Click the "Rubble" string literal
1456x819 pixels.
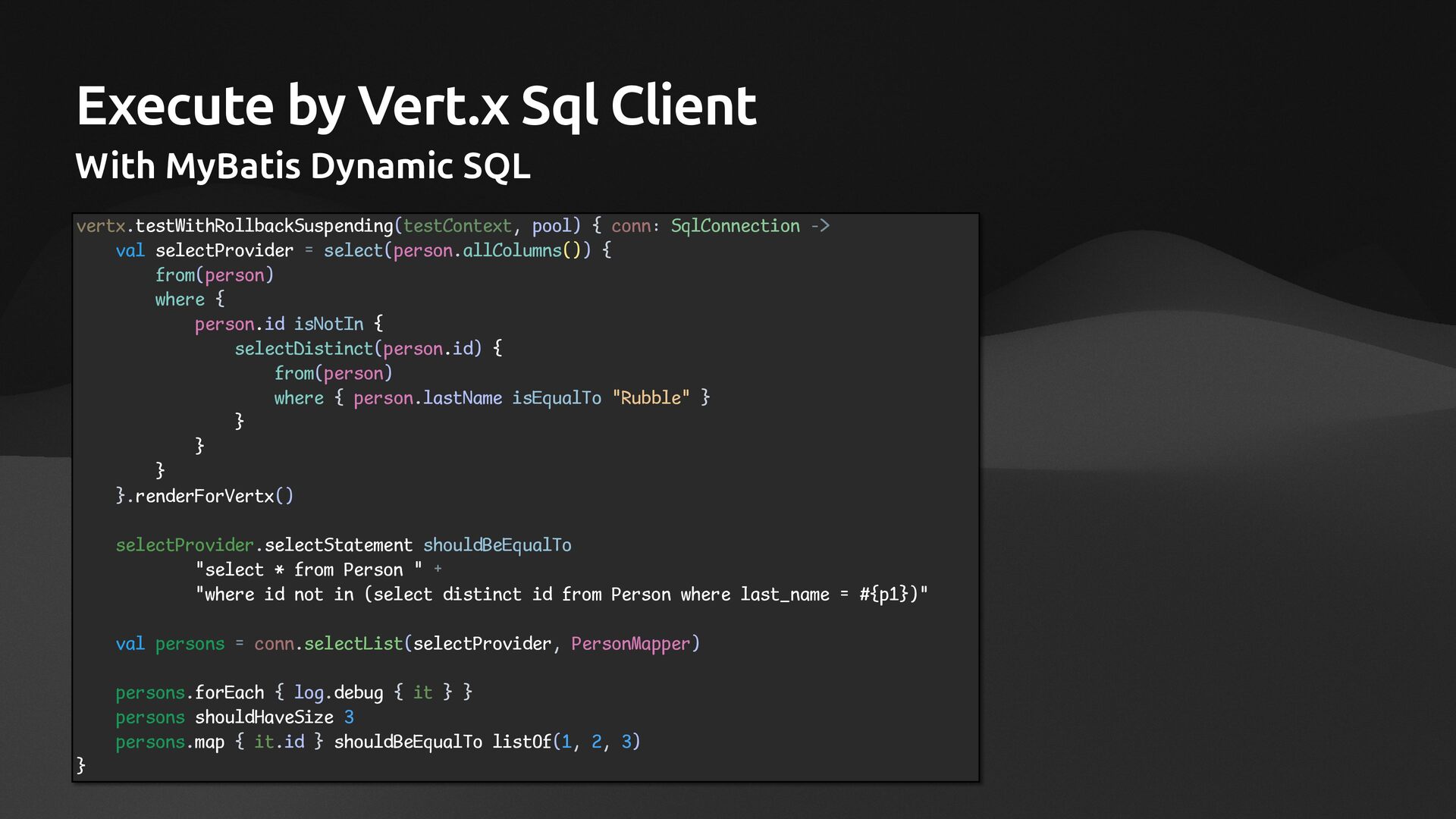click(x=651, y=398)
